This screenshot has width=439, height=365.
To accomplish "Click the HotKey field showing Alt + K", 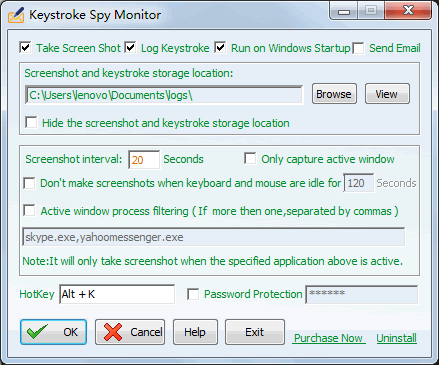I will pyautogui.click(x=117, y=294).
